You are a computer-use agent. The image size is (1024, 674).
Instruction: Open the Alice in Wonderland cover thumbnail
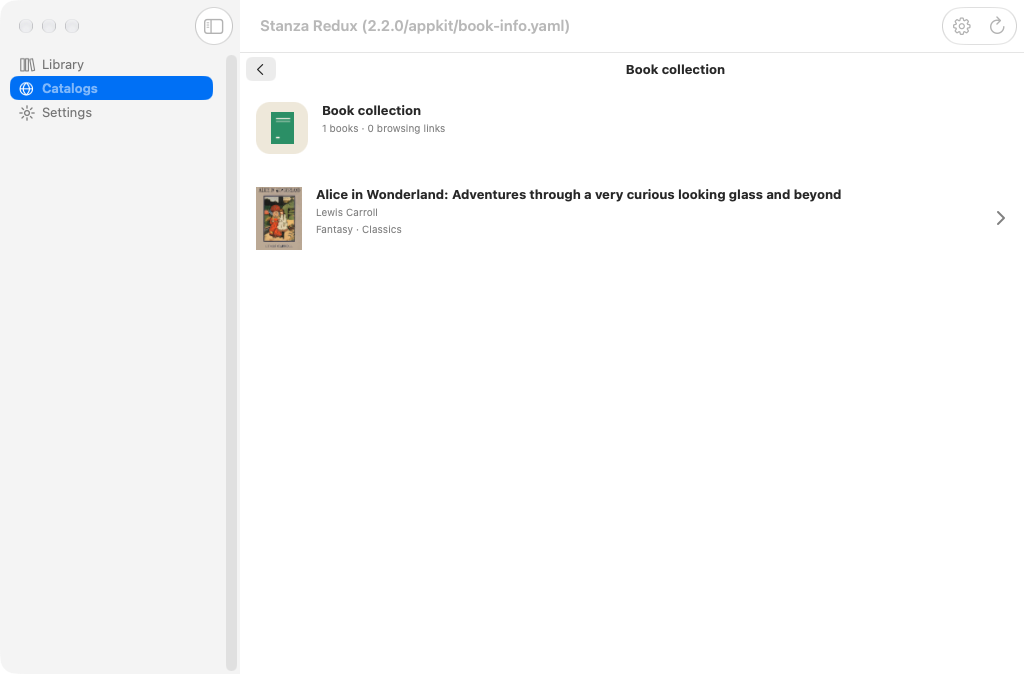(279, 218)
